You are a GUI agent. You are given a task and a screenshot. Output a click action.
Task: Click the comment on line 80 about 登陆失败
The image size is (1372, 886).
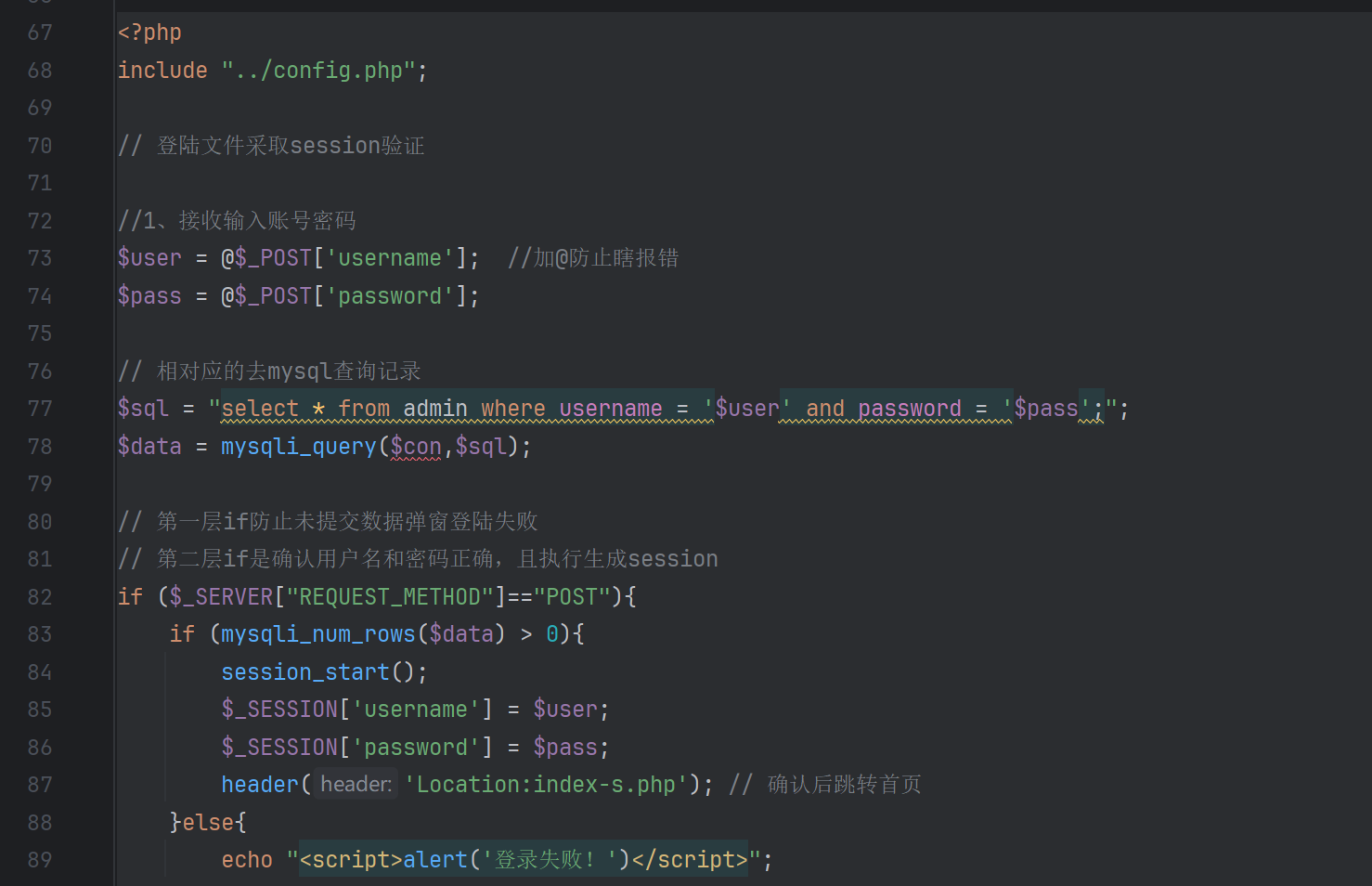coord(328,522)
